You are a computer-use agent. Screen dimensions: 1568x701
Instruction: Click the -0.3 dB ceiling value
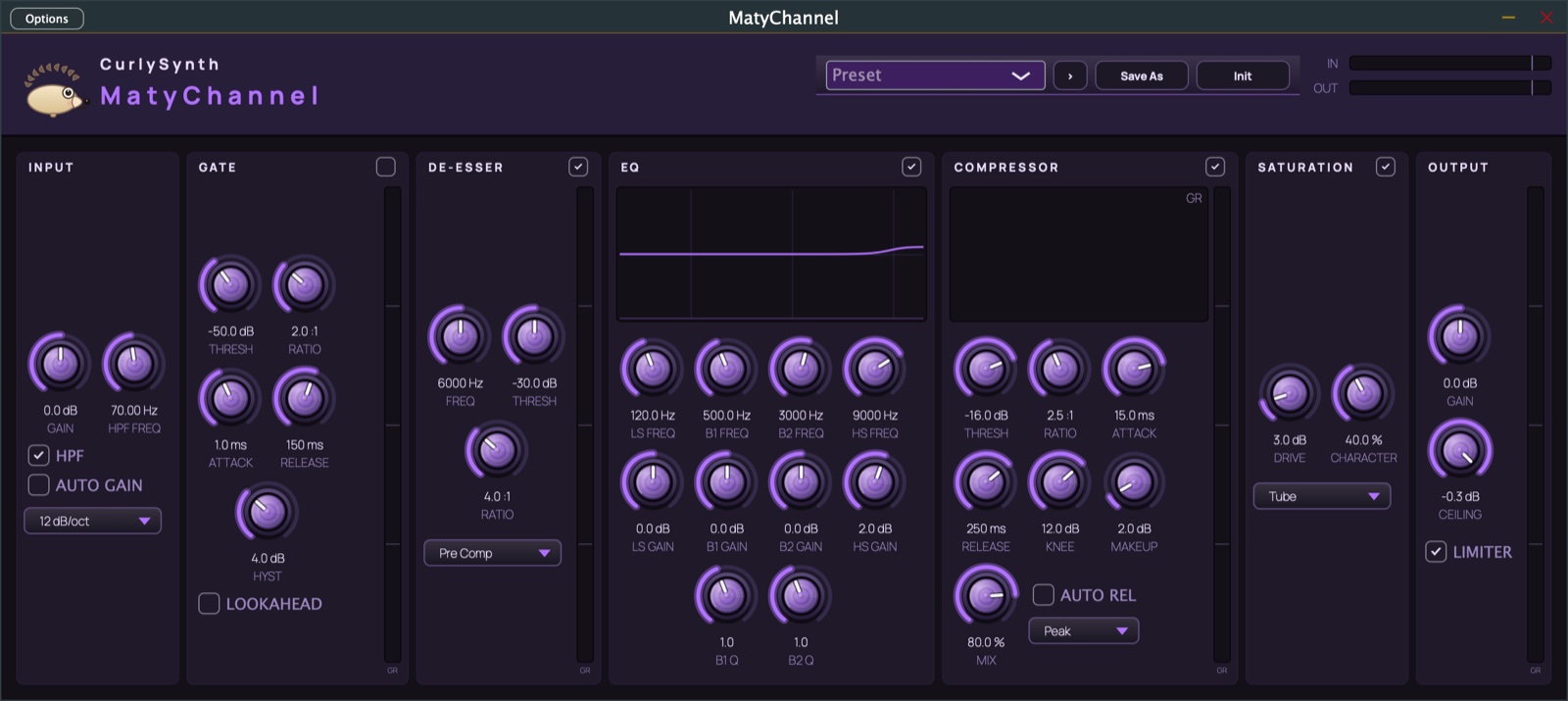(x=1459, y=496)
